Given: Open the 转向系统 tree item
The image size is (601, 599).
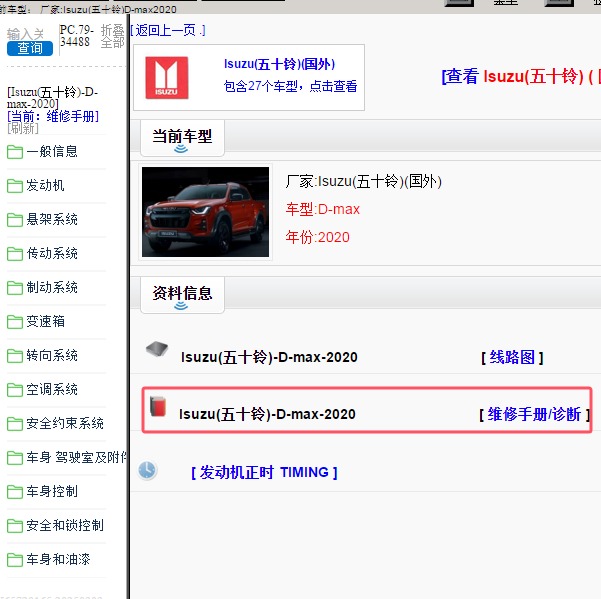Looking at the screenshot, I should pyautogui.click(x=52, y=356).
